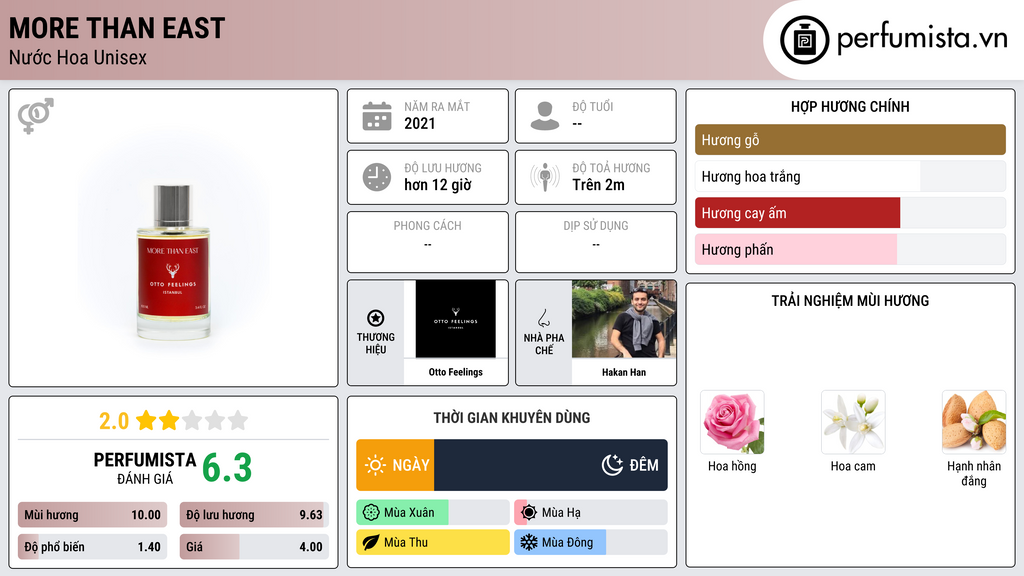1024x576 pixels.
Task: Click the 6.3 Perfumista score
Action: tap(227, 468)
